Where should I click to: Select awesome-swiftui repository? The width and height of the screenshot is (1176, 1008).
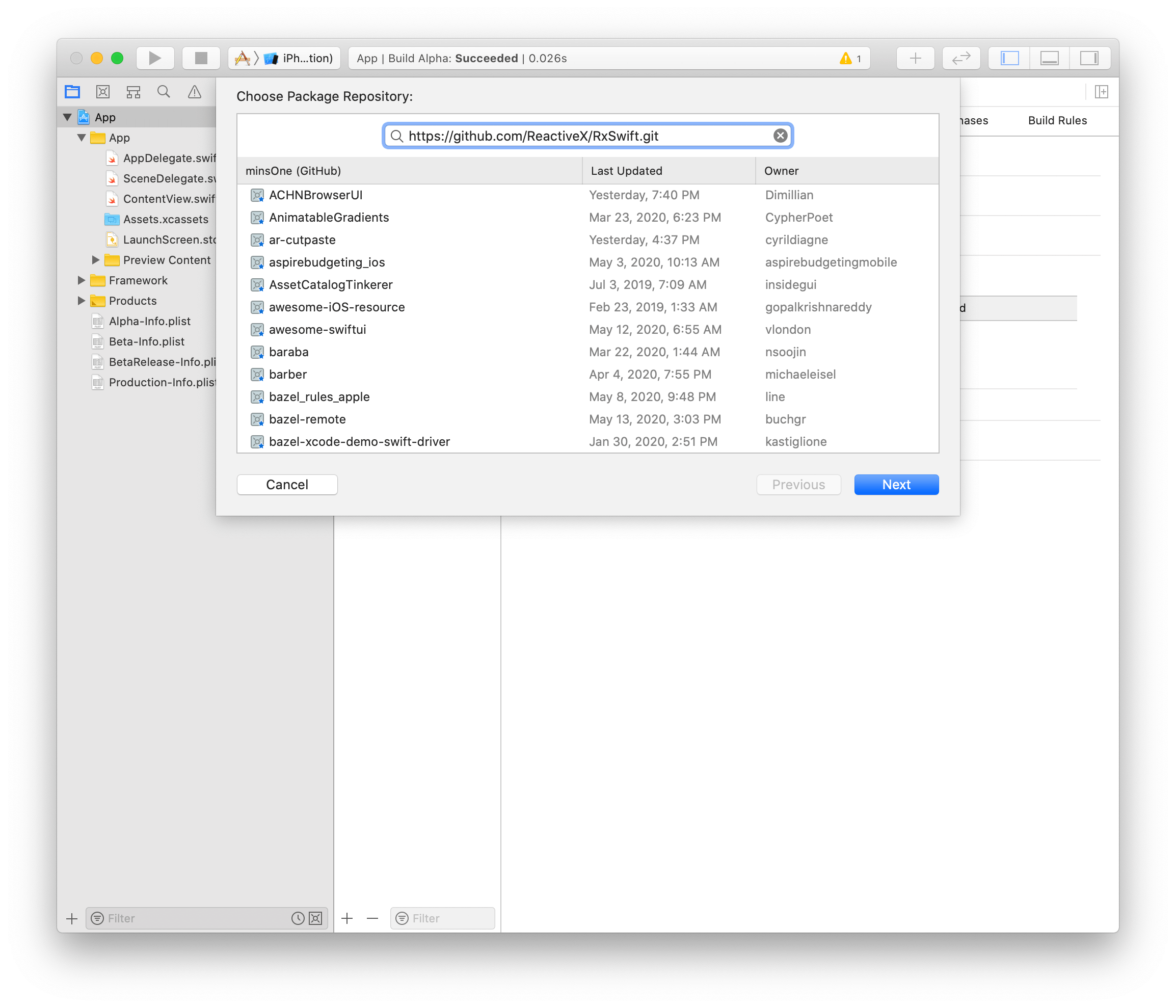(x=587, y=330)
